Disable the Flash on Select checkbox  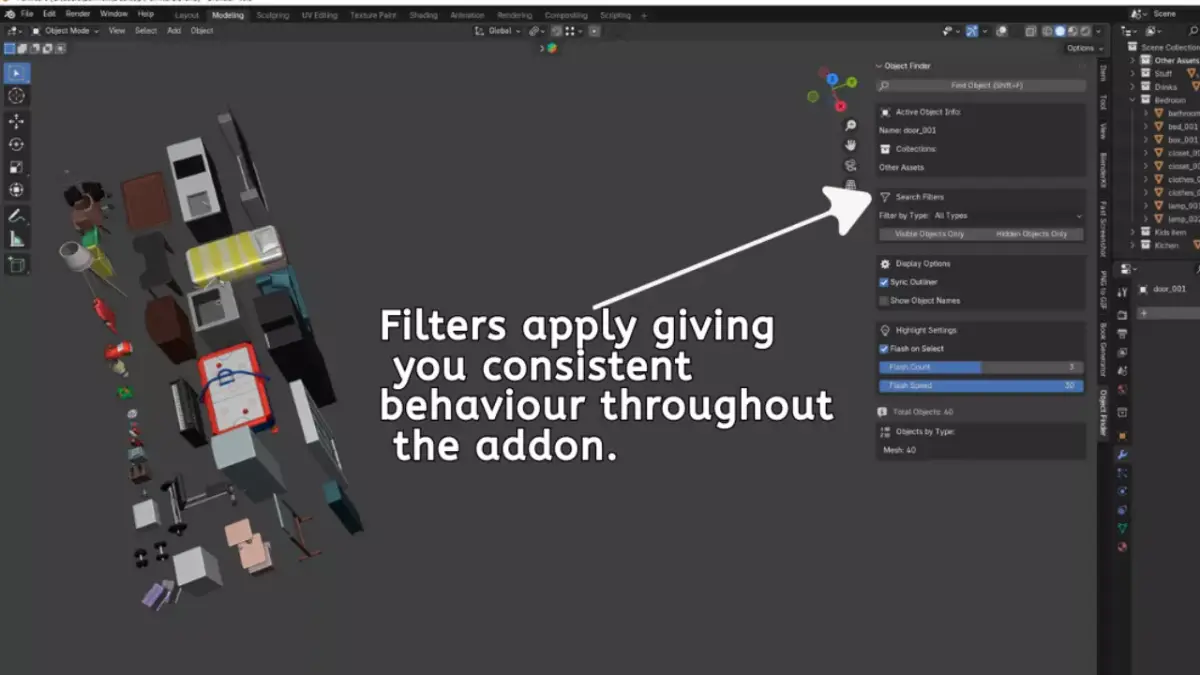(884, 348)
